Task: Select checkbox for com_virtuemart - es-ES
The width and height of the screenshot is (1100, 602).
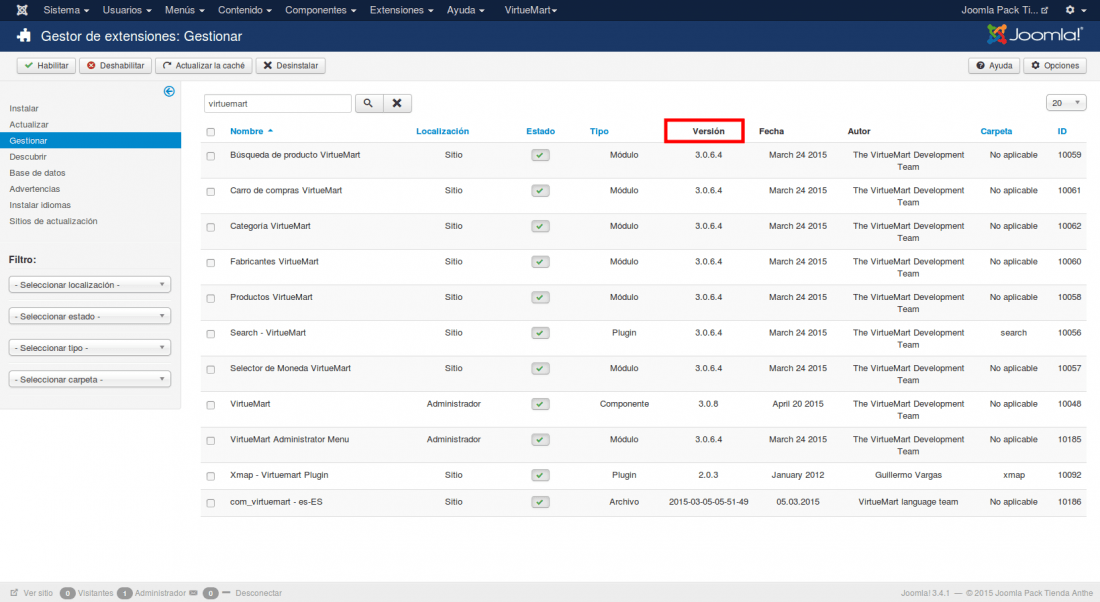Action: tap(210, 502)
